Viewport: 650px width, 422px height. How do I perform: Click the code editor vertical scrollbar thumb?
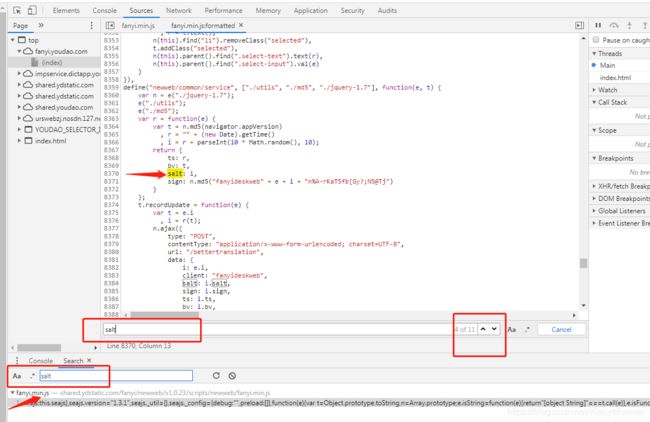[584, 263]
